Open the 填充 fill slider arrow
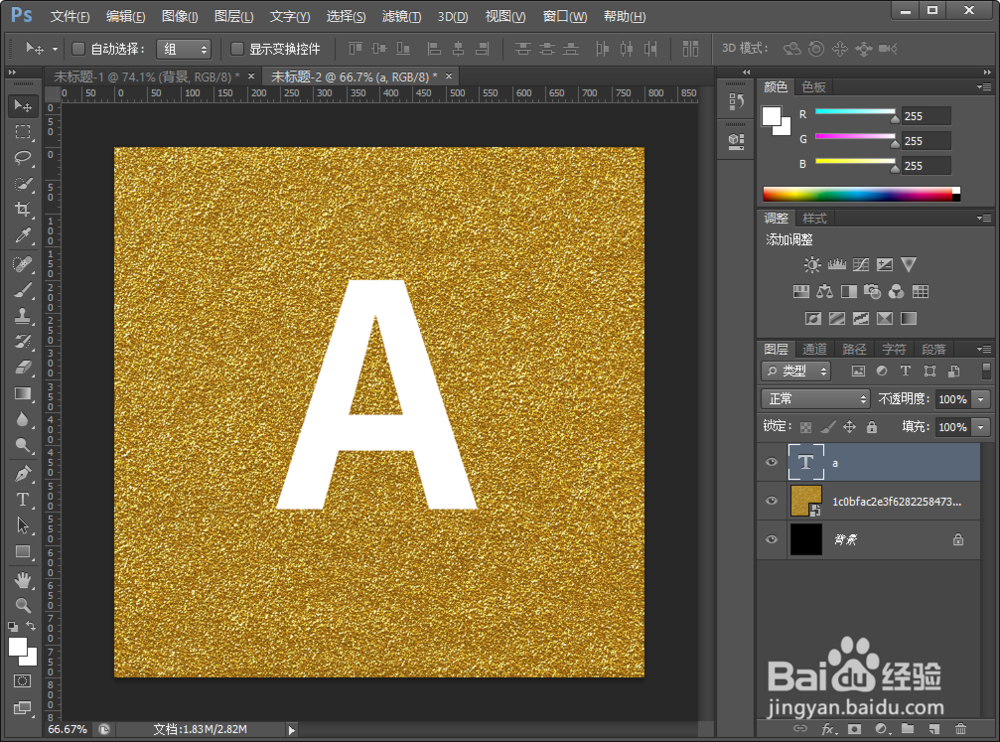Viewport: 1000px width, 742px height. point(981,427)
